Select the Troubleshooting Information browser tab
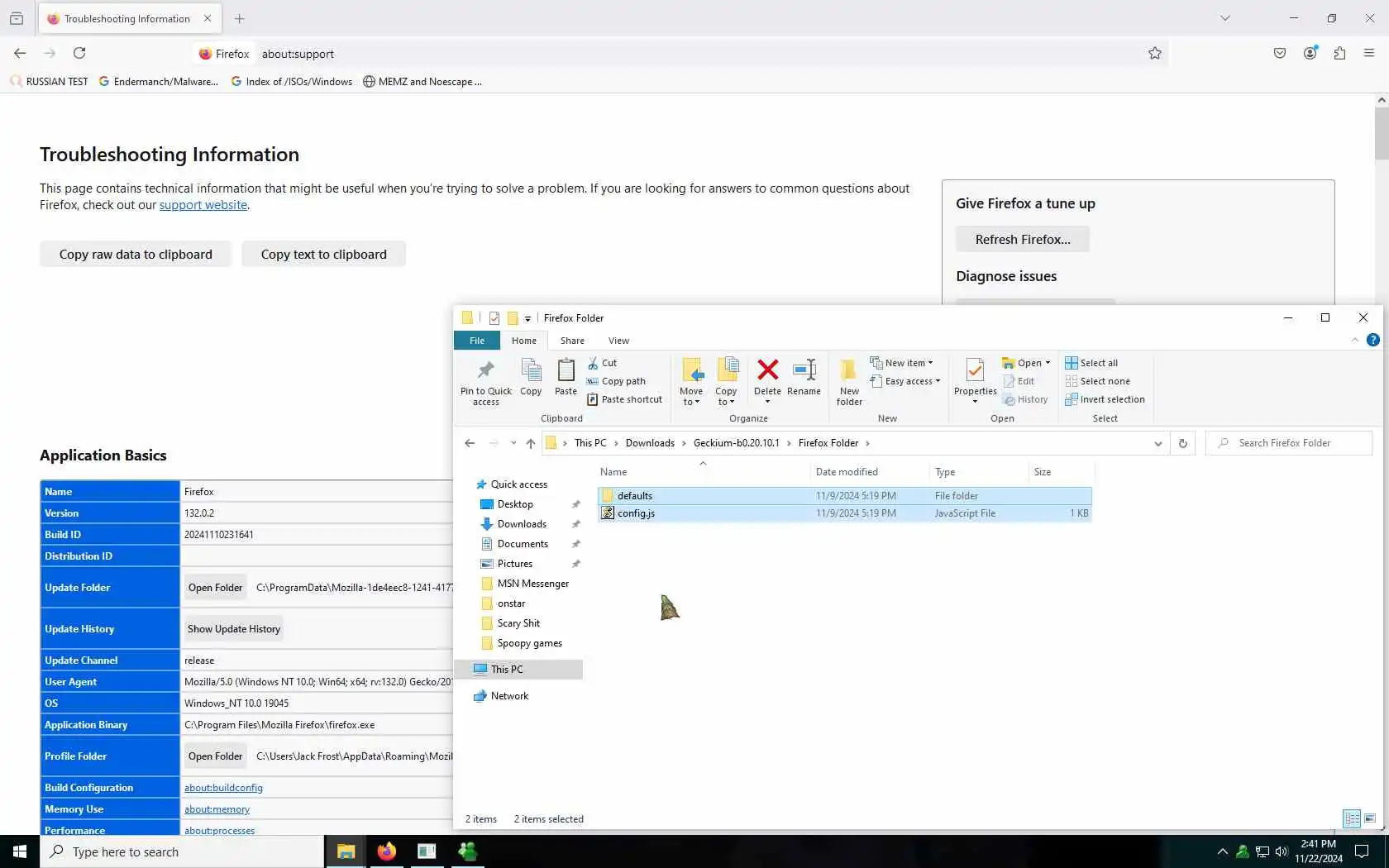The height and width of the screenshot is (868, 1389). coord(127,18)
